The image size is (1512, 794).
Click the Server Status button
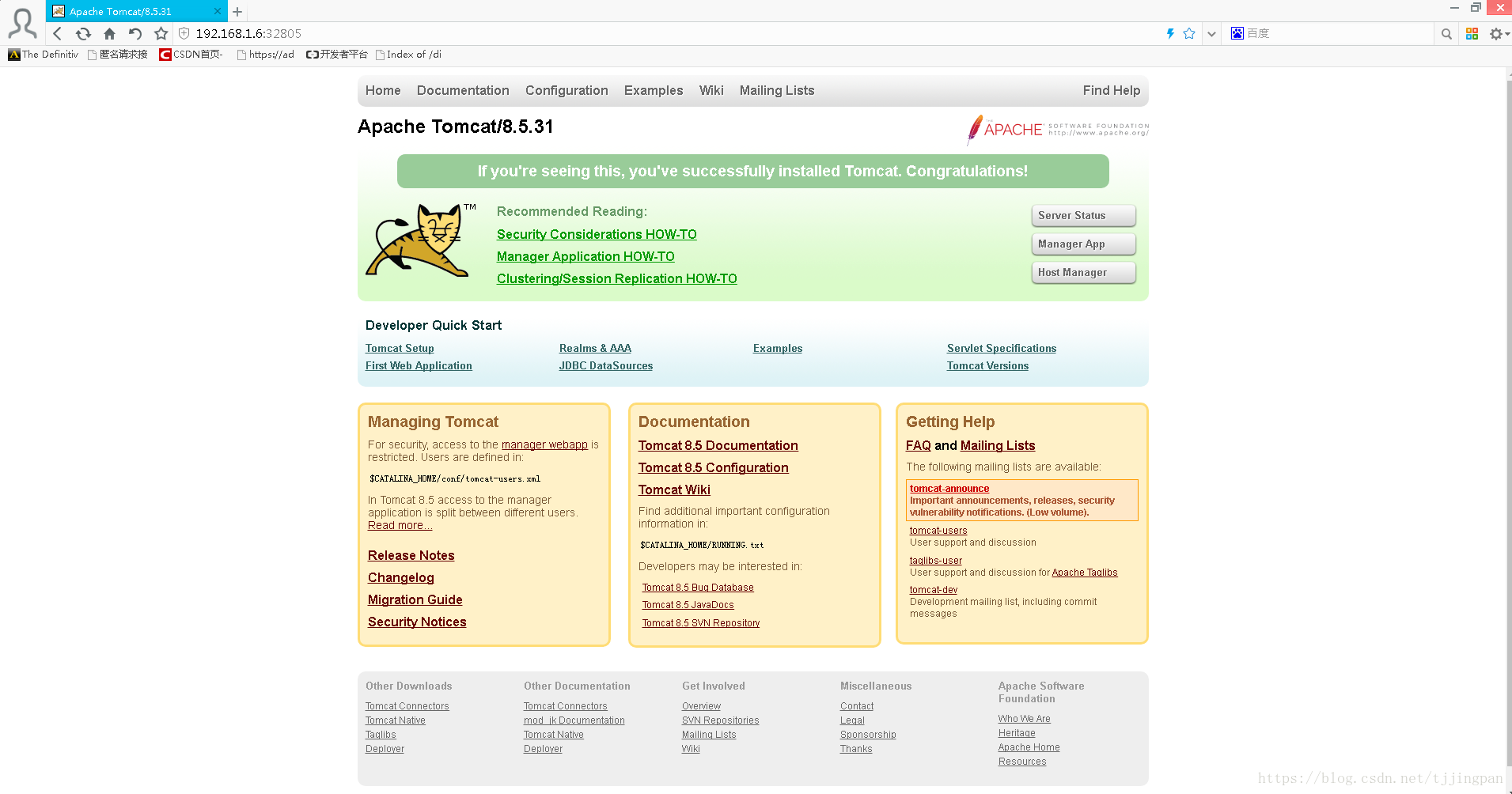coord(1083,215)
